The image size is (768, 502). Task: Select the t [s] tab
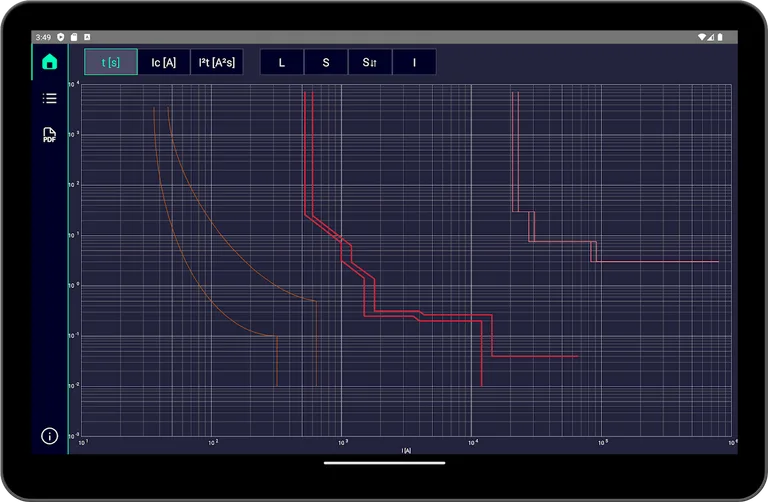coord(111,62)
